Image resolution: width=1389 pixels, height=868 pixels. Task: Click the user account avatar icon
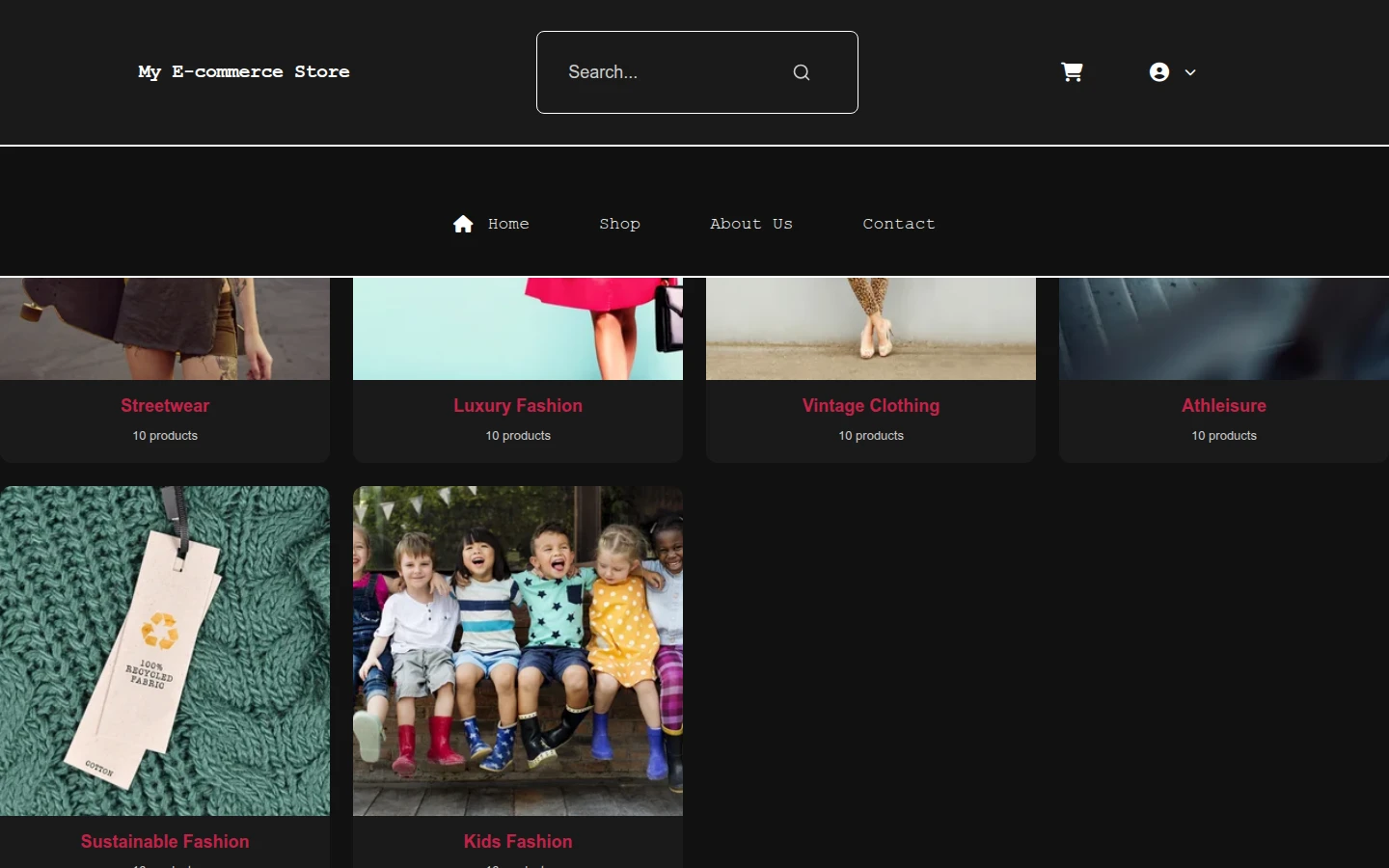(1159, 72)
